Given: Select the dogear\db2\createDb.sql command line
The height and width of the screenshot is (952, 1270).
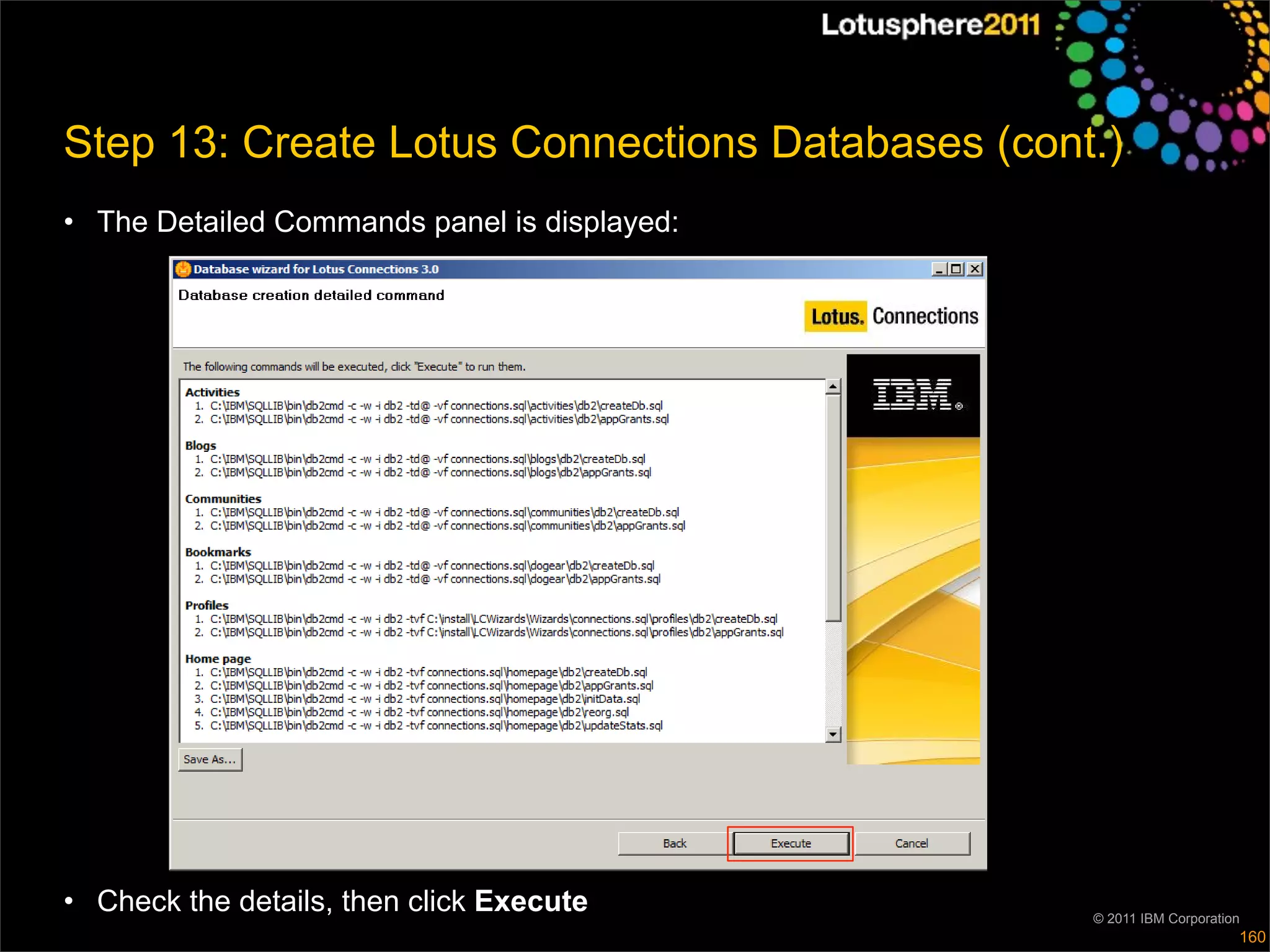Looking at the screenshot, I should 424,566.
